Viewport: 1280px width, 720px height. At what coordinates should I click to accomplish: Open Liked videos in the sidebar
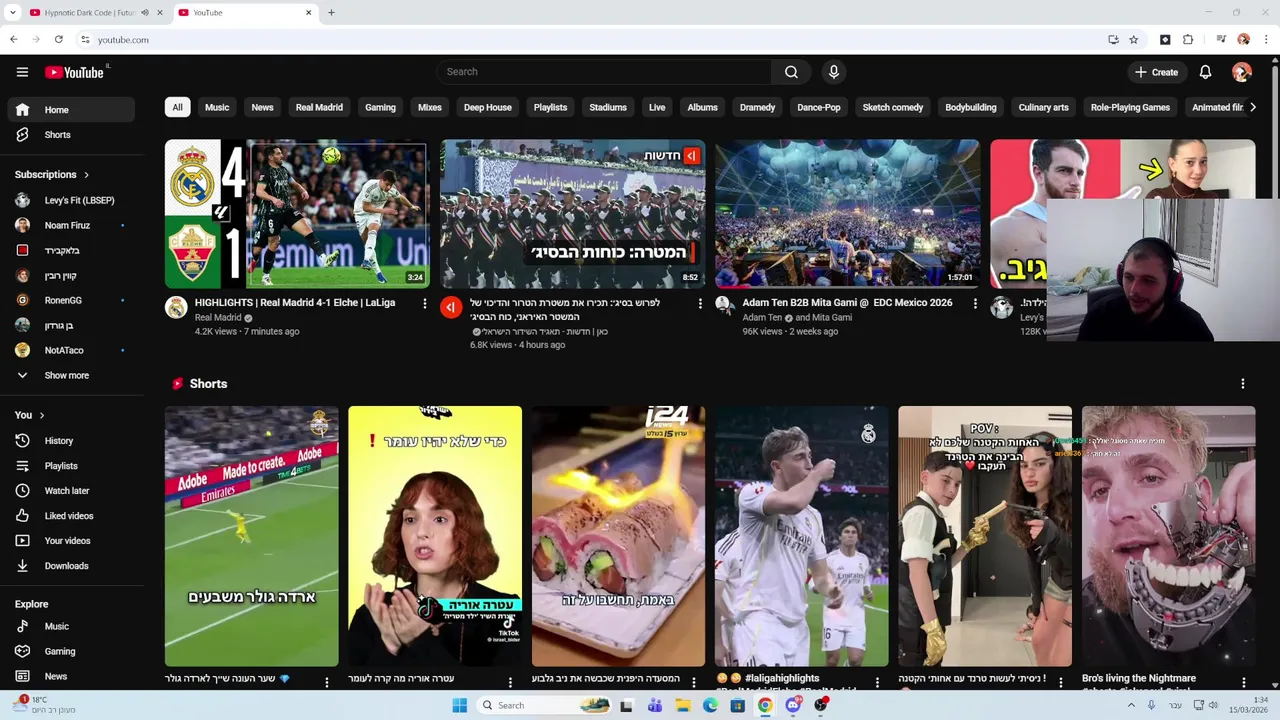[70, 516]
